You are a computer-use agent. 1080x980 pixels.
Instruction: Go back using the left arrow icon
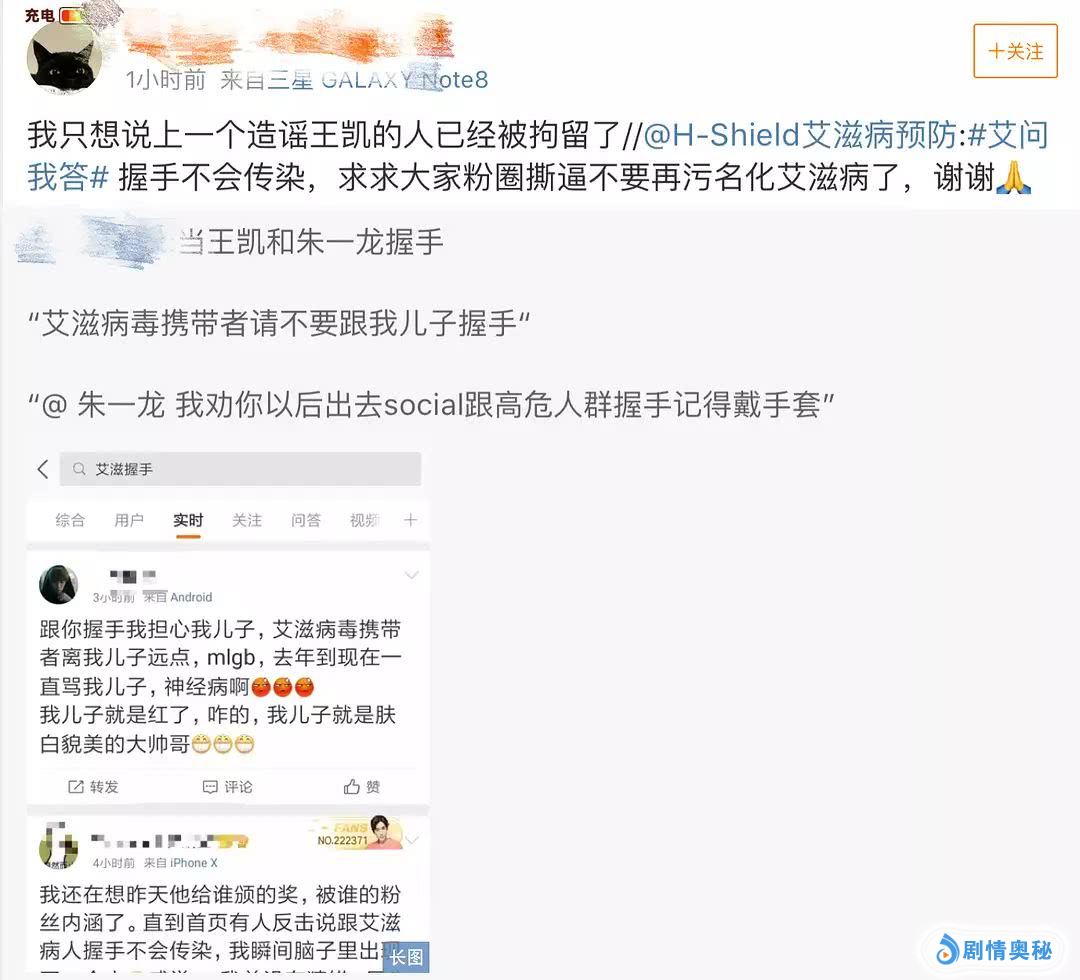point(43,470)
